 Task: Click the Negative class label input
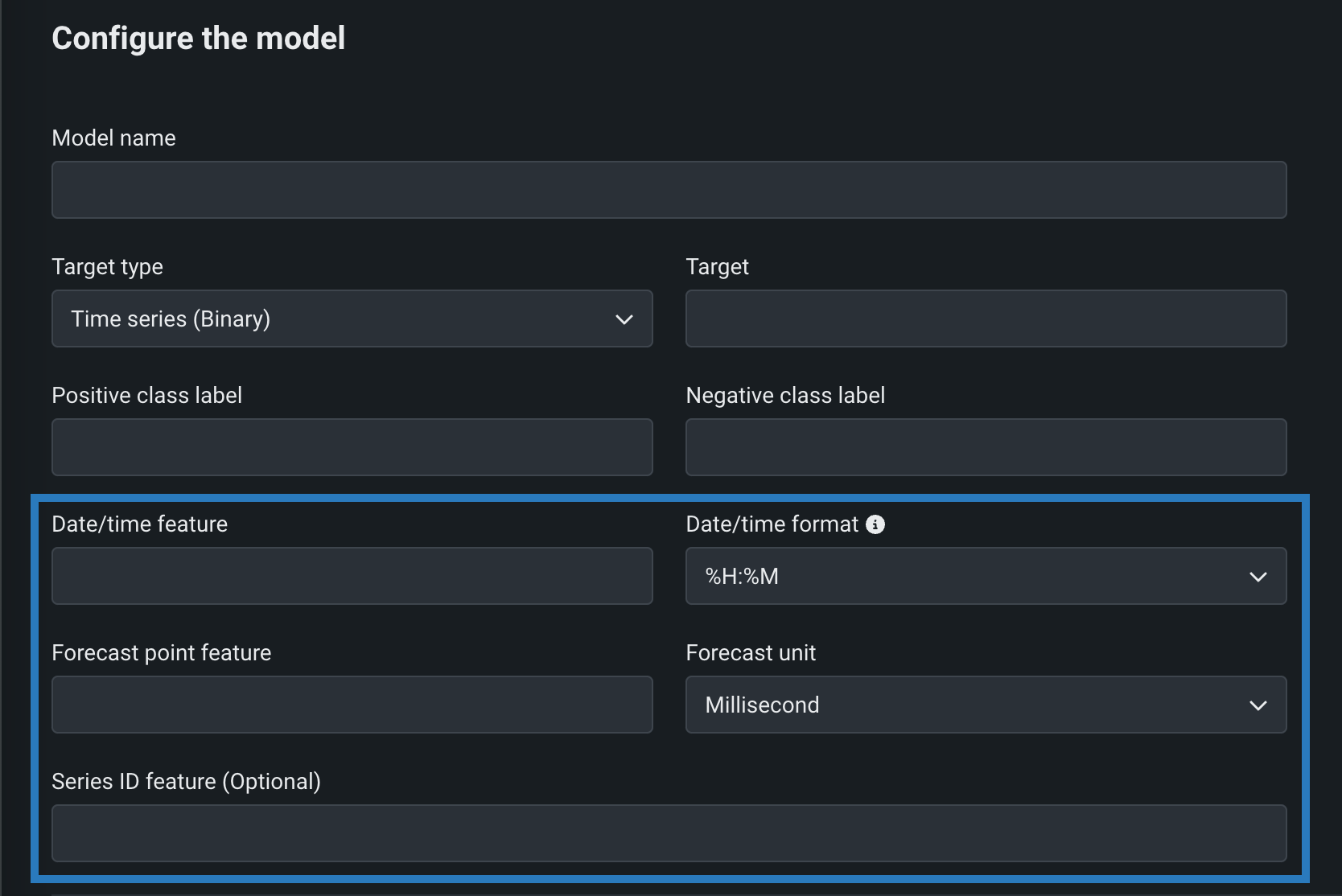(x=985, y=447)
